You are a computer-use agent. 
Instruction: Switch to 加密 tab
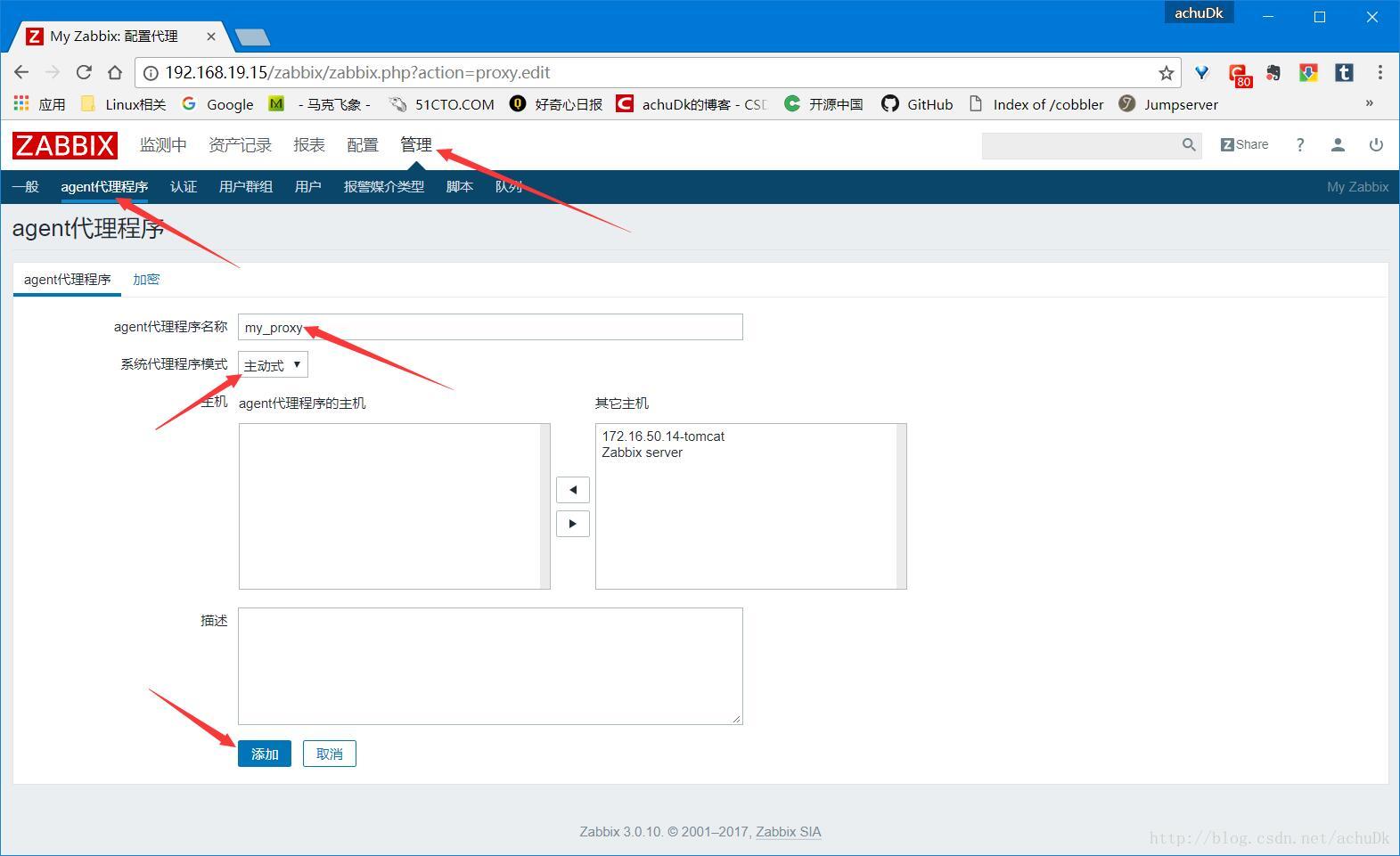tap(146, 279)
